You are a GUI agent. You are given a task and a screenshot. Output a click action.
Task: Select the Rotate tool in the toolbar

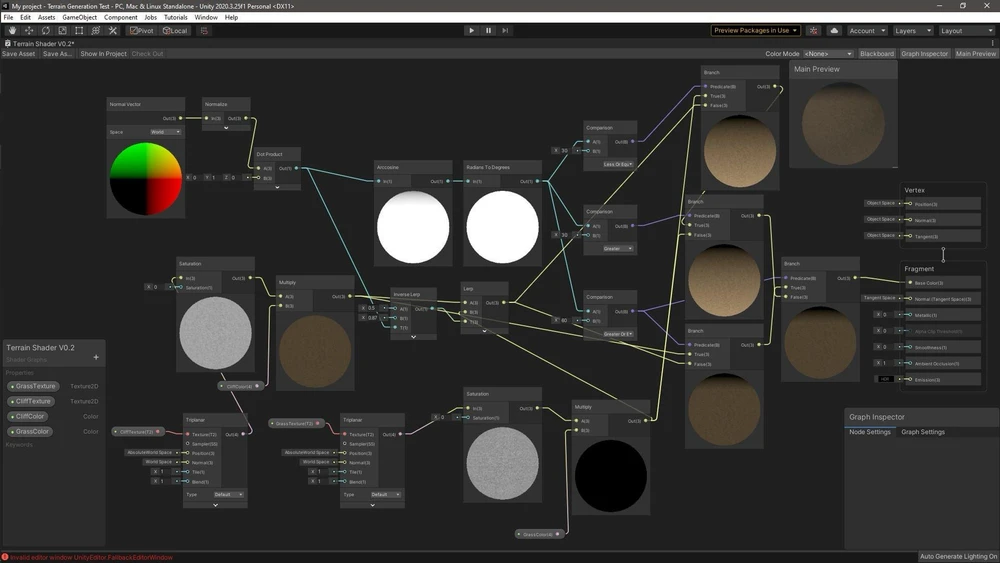pyautogui.click(x=46, y=31)
